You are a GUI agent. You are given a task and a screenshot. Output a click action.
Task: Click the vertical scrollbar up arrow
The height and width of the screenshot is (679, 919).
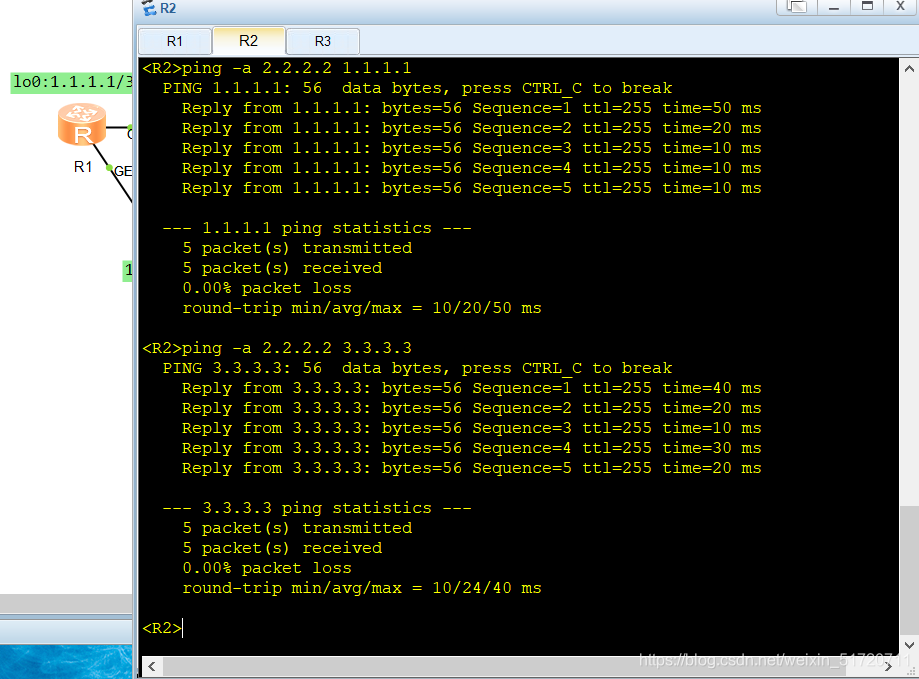(909, 69)
